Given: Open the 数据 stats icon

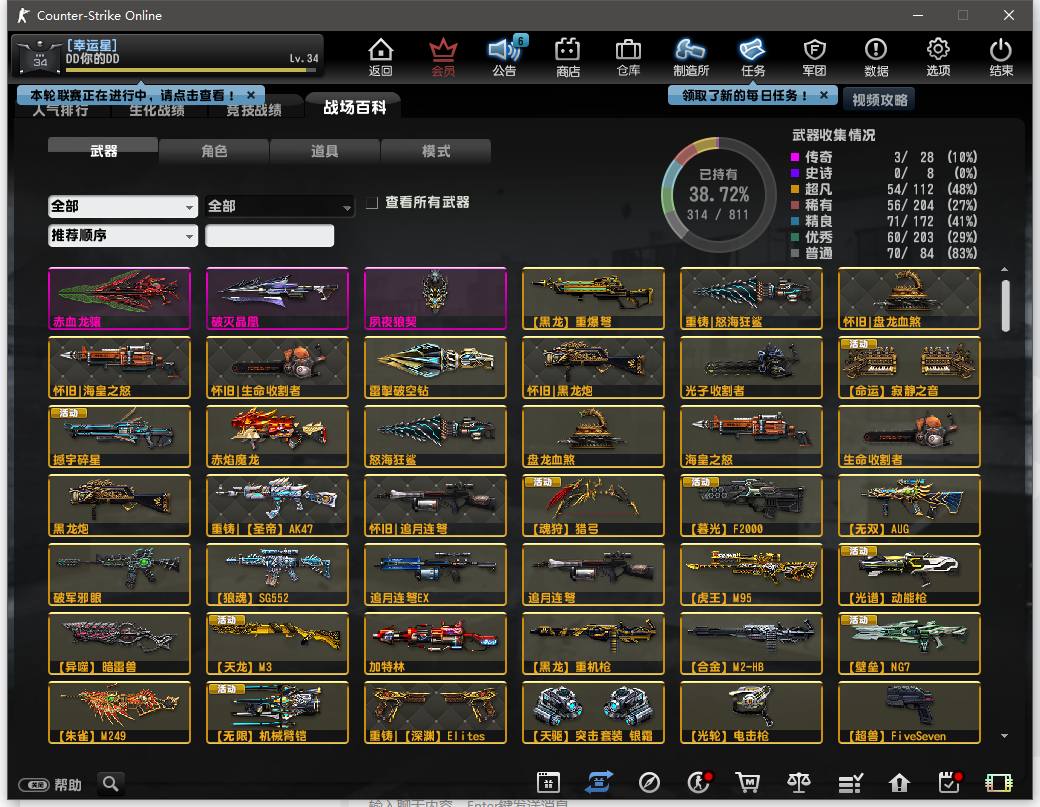Looking at the screenshot, I should tap(876, 57).
